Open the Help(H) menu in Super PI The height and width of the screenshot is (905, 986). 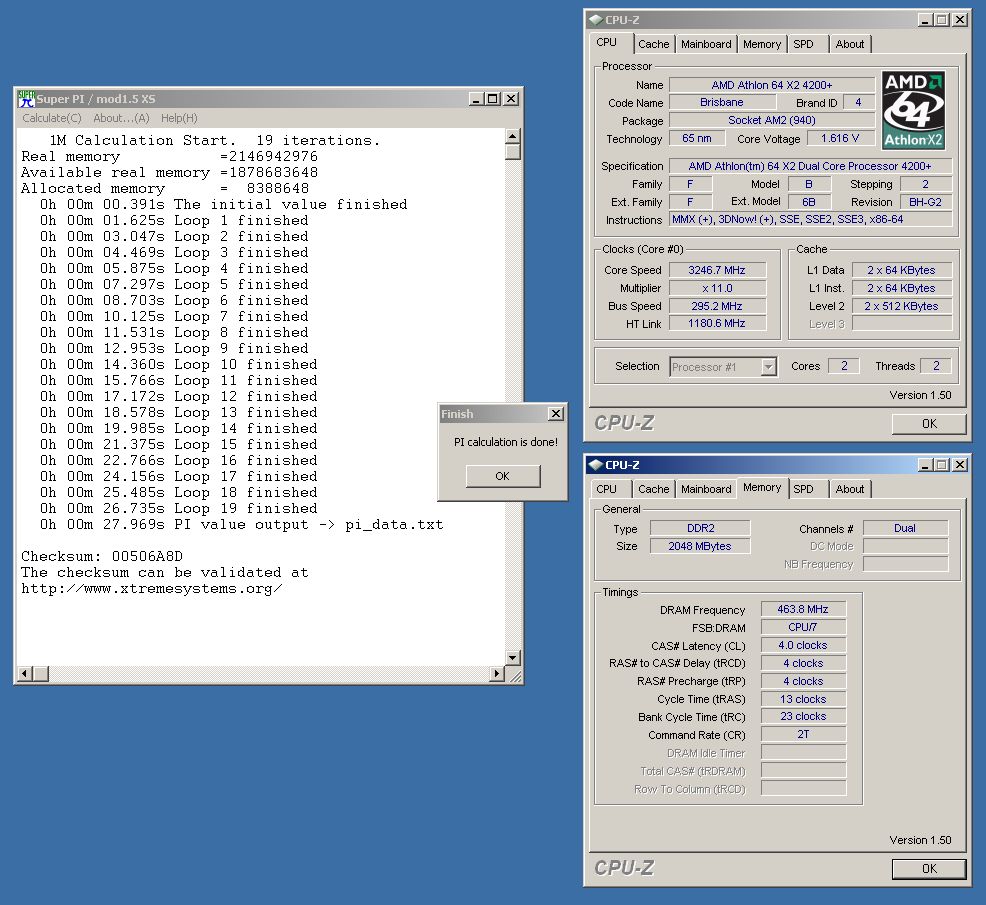[x=179, y=118]
